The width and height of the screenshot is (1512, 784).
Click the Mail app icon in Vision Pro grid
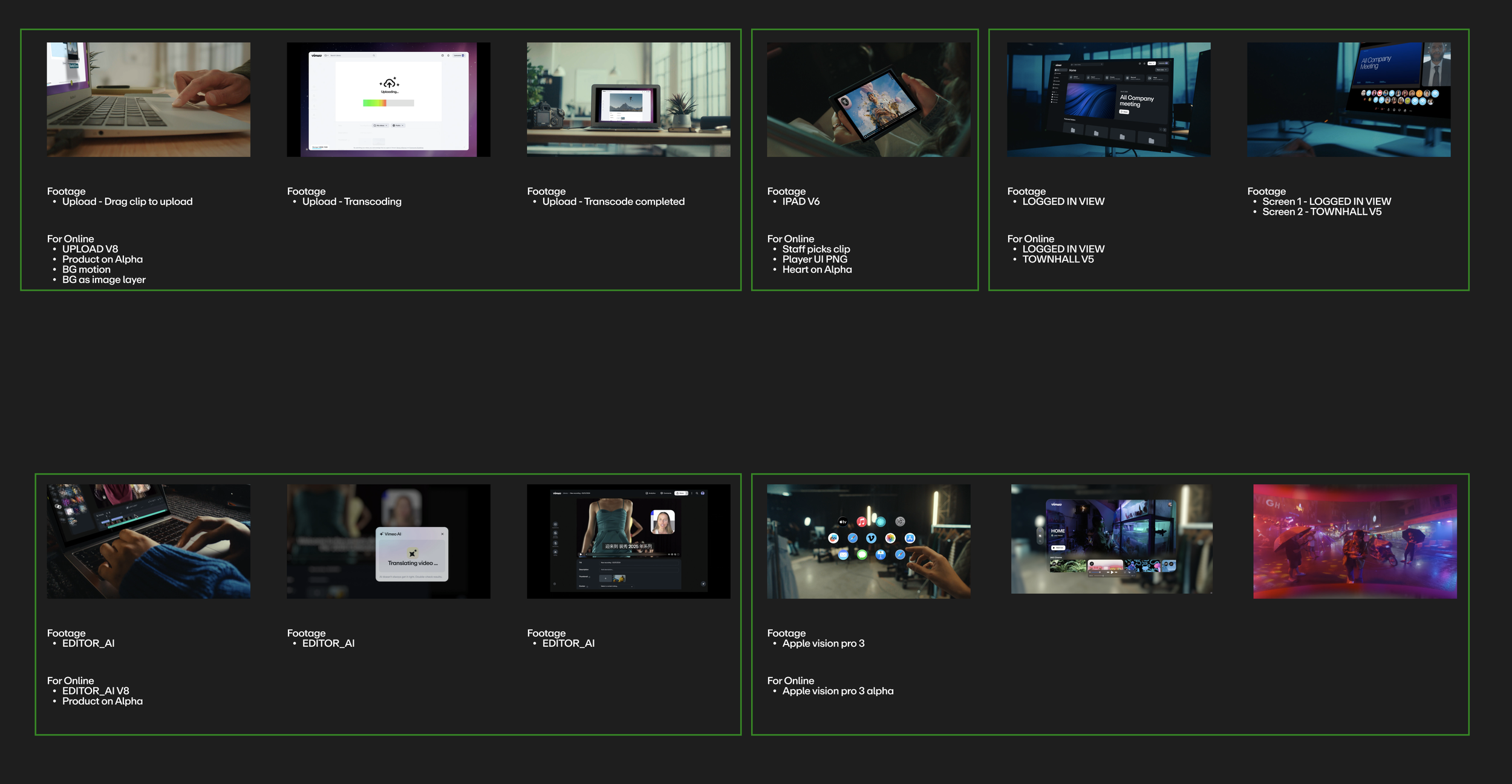(843, 554)
